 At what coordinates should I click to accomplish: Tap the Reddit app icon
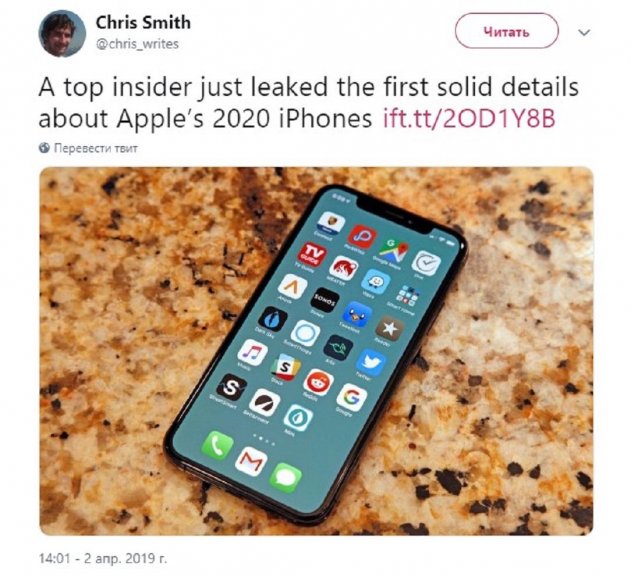pos(318,382)
